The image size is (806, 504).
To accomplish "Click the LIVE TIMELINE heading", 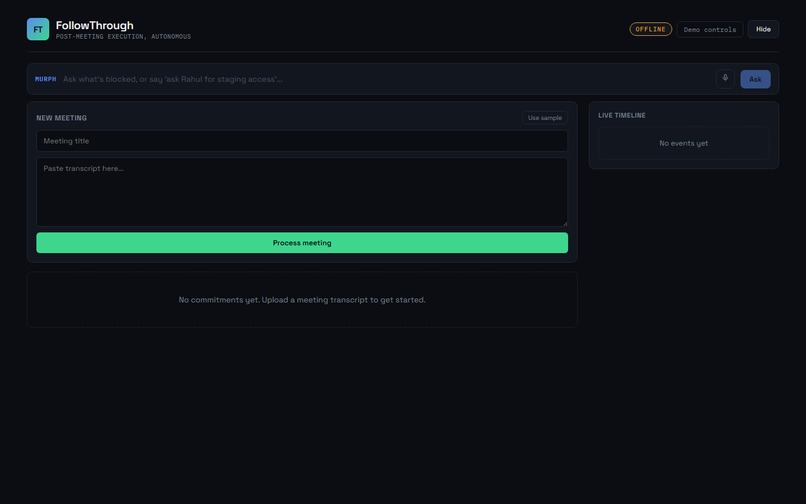I will [621, 115].
